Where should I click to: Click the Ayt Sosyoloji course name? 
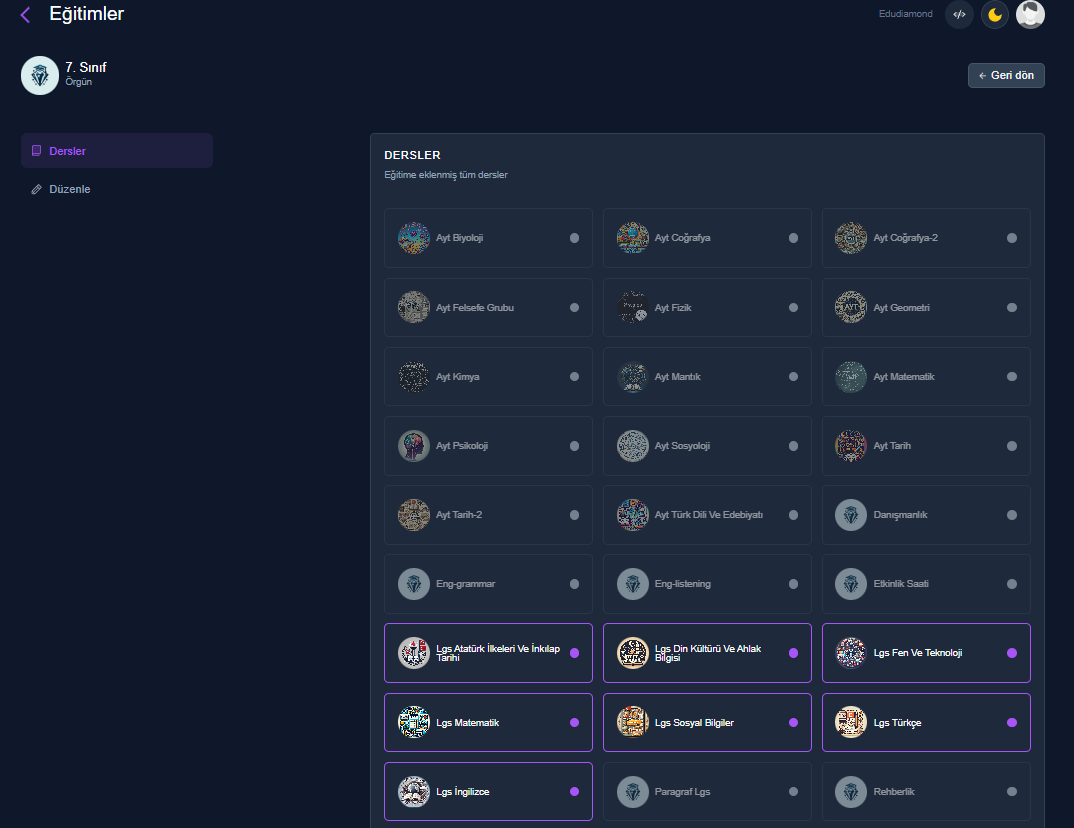(682, 446)
